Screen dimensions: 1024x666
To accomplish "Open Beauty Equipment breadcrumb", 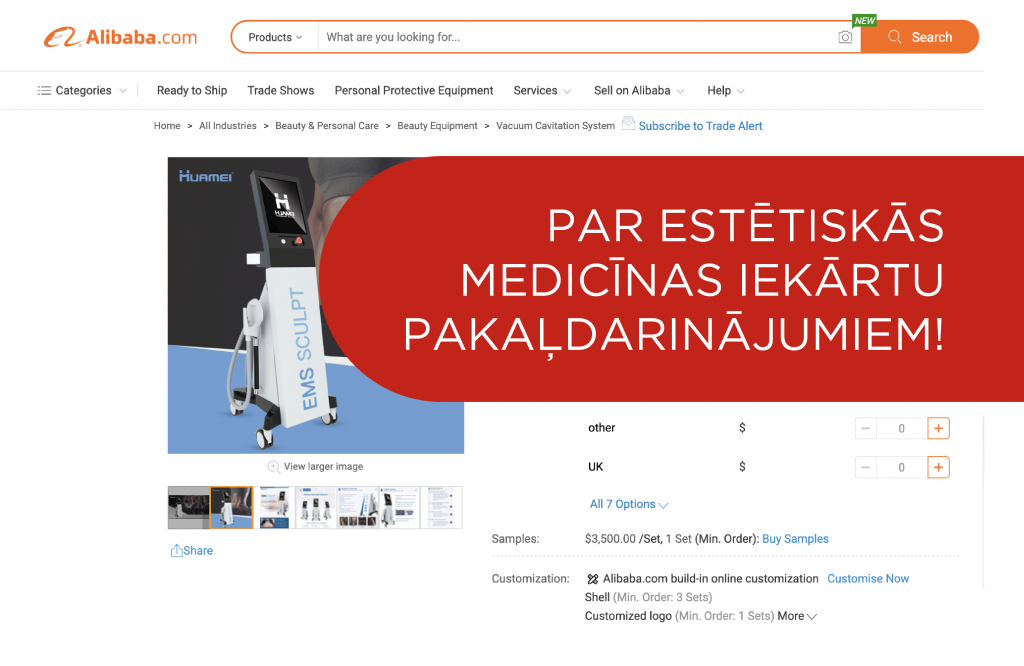I will click(438, 126).
